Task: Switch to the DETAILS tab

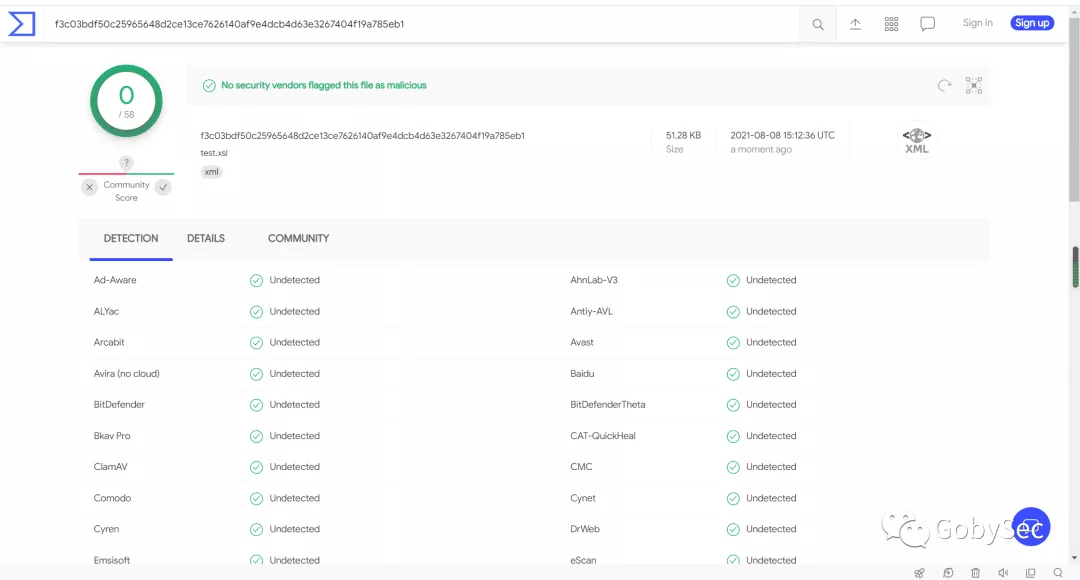Action: (x=206, y=238)
